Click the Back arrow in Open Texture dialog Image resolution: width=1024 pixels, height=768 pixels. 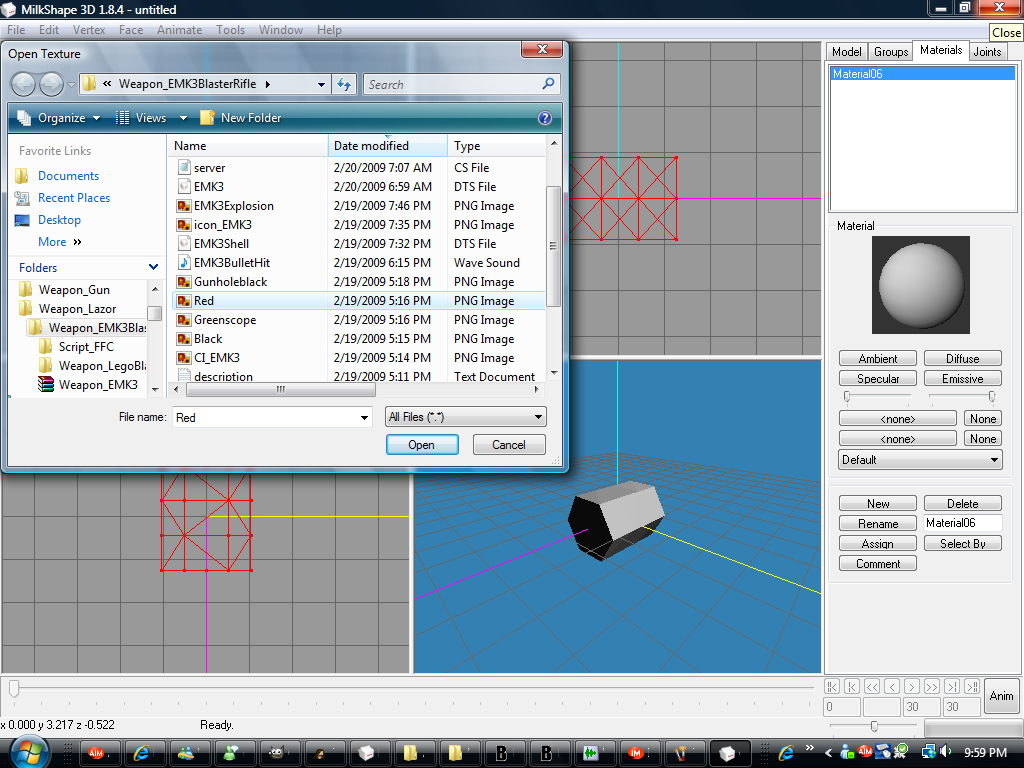(x=24, y=84)
